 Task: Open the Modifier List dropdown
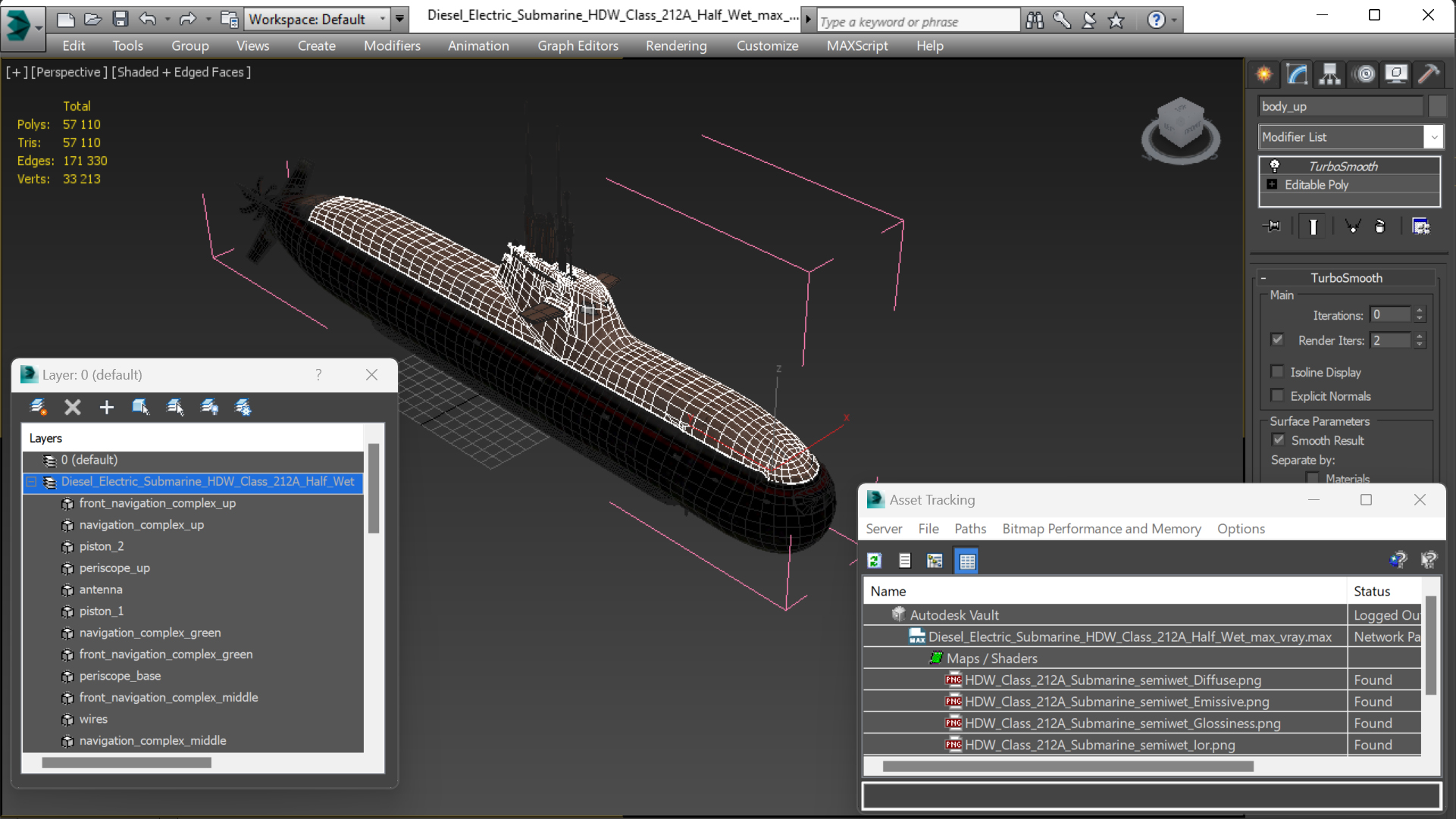point(1433,137)
